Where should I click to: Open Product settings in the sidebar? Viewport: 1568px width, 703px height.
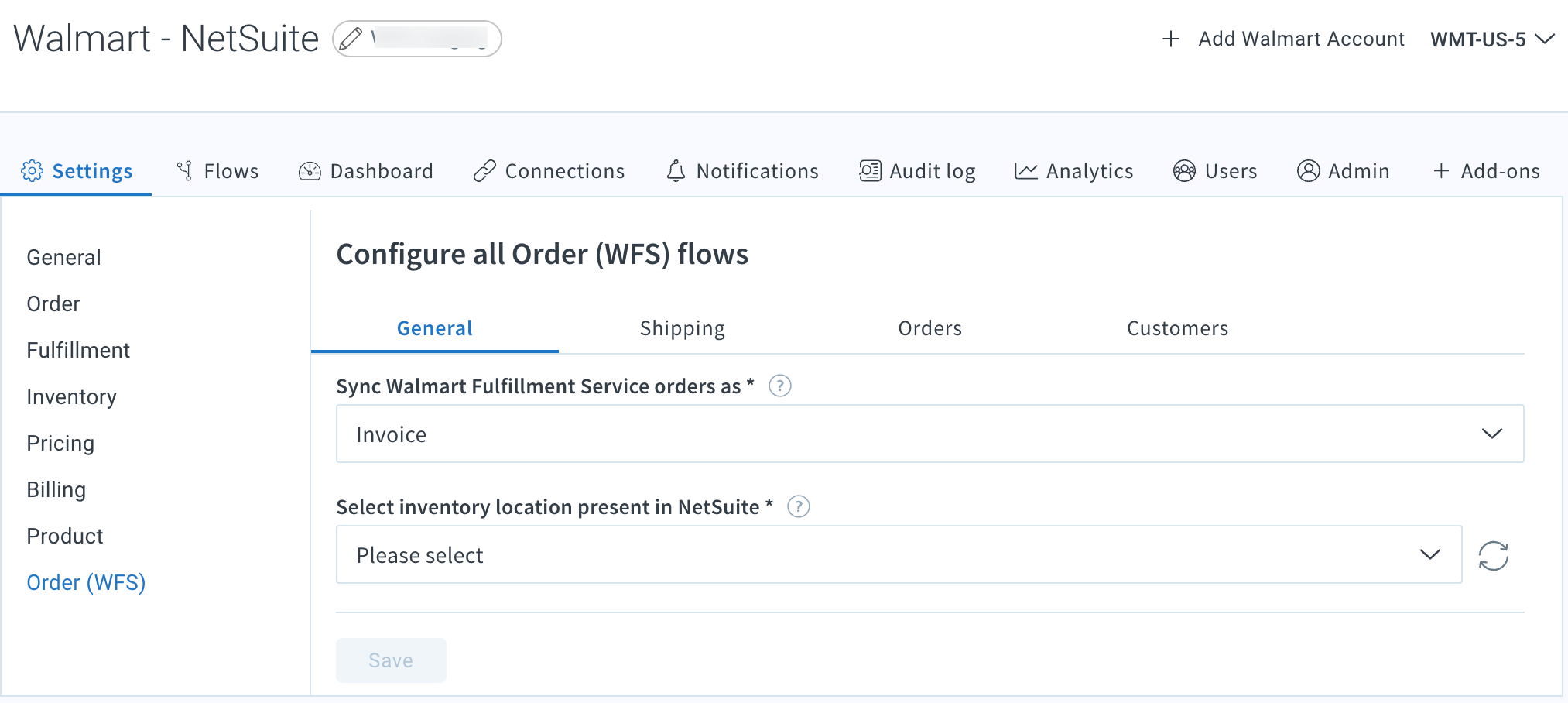[x=65, y=536]
